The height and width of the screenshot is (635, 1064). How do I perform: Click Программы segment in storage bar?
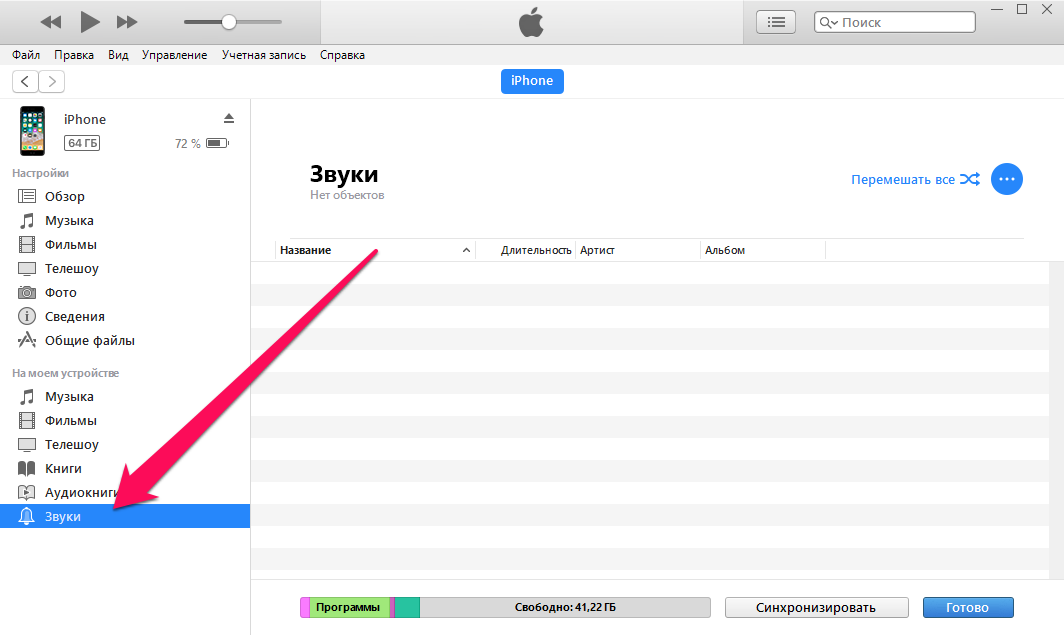coord(349,607)
